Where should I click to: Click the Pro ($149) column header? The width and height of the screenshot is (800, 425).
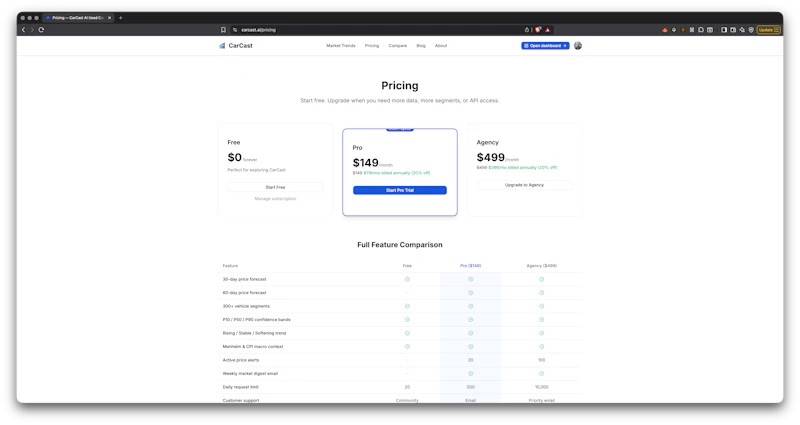point(470,266)
